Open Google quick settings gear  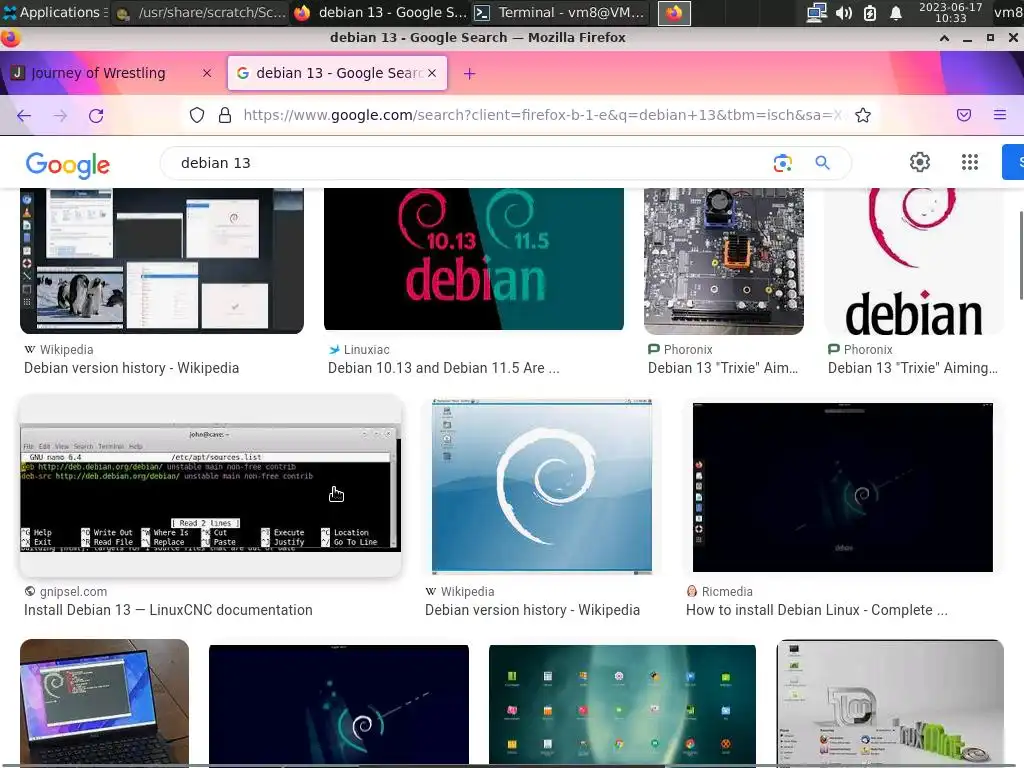[x=920, y=162]
